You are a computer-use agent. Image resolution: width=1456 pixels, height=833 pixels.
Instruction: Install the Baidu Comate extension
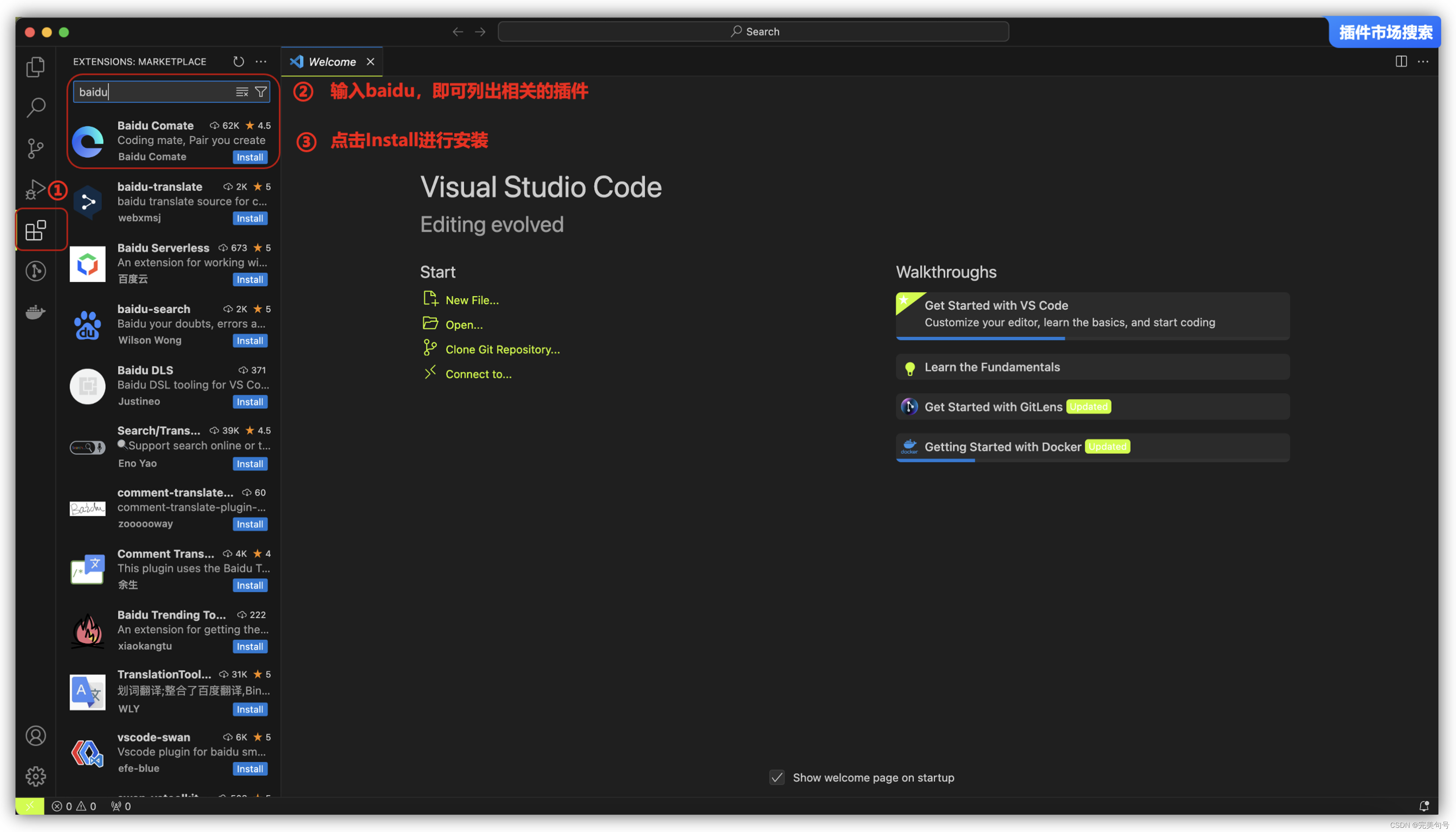tap(250, 157)
